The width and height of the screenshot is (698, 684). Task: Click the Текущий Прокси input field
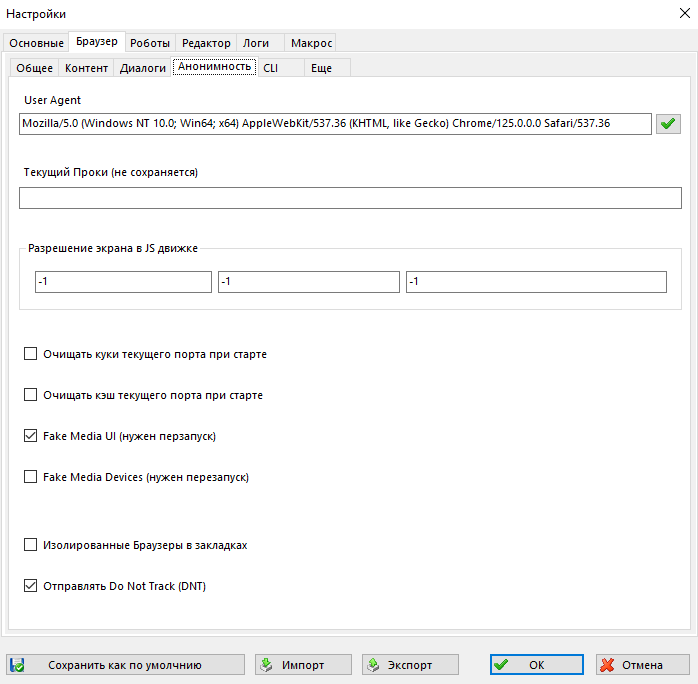pyautogui.click(x=350, y=198)
